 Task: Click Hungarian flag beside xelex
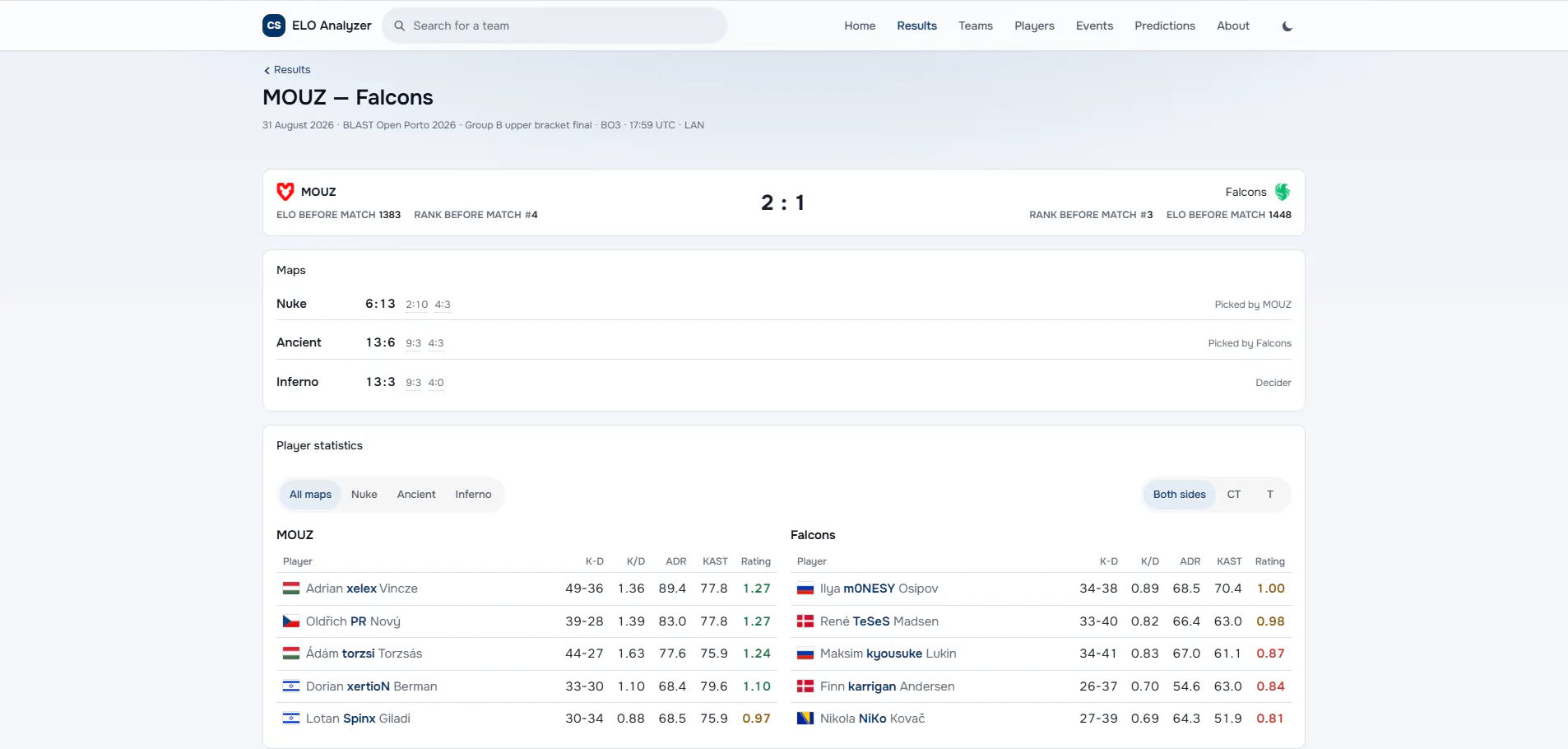[291, 588]
